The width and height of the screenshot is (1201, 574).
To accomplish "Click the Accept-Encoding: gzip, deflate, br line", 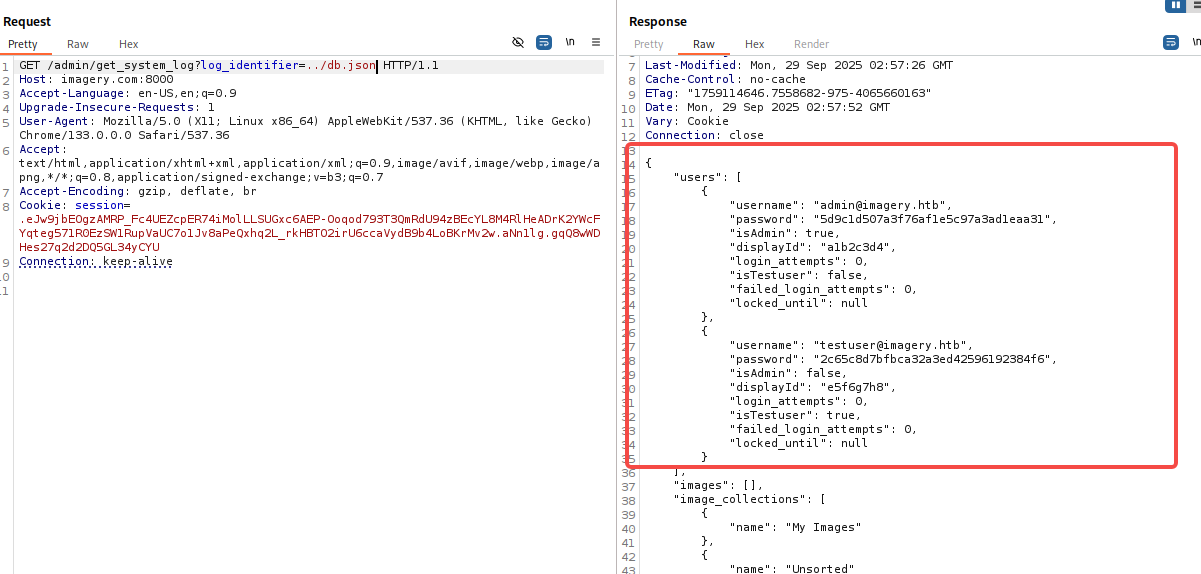I will [x=138, y=191].
